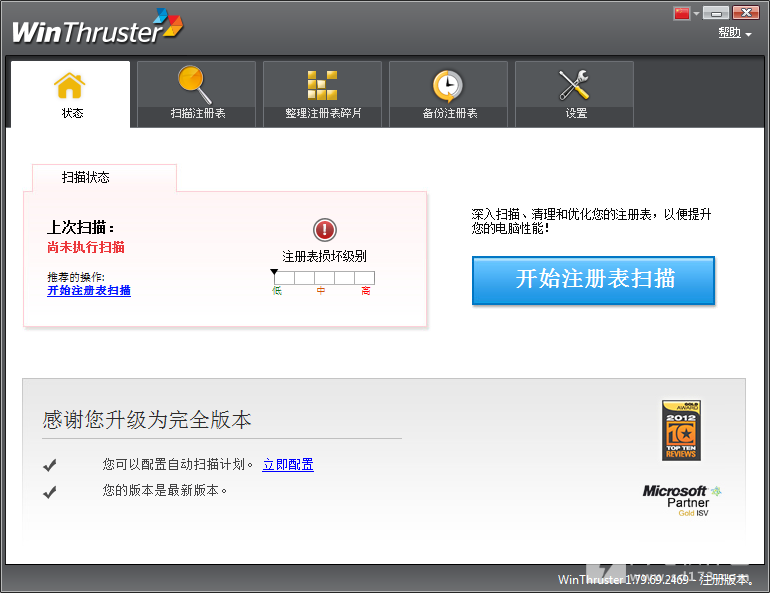The image size is (770, 593).
Task: Minimize the WinThruster window
Action: (x=715, y=13)
